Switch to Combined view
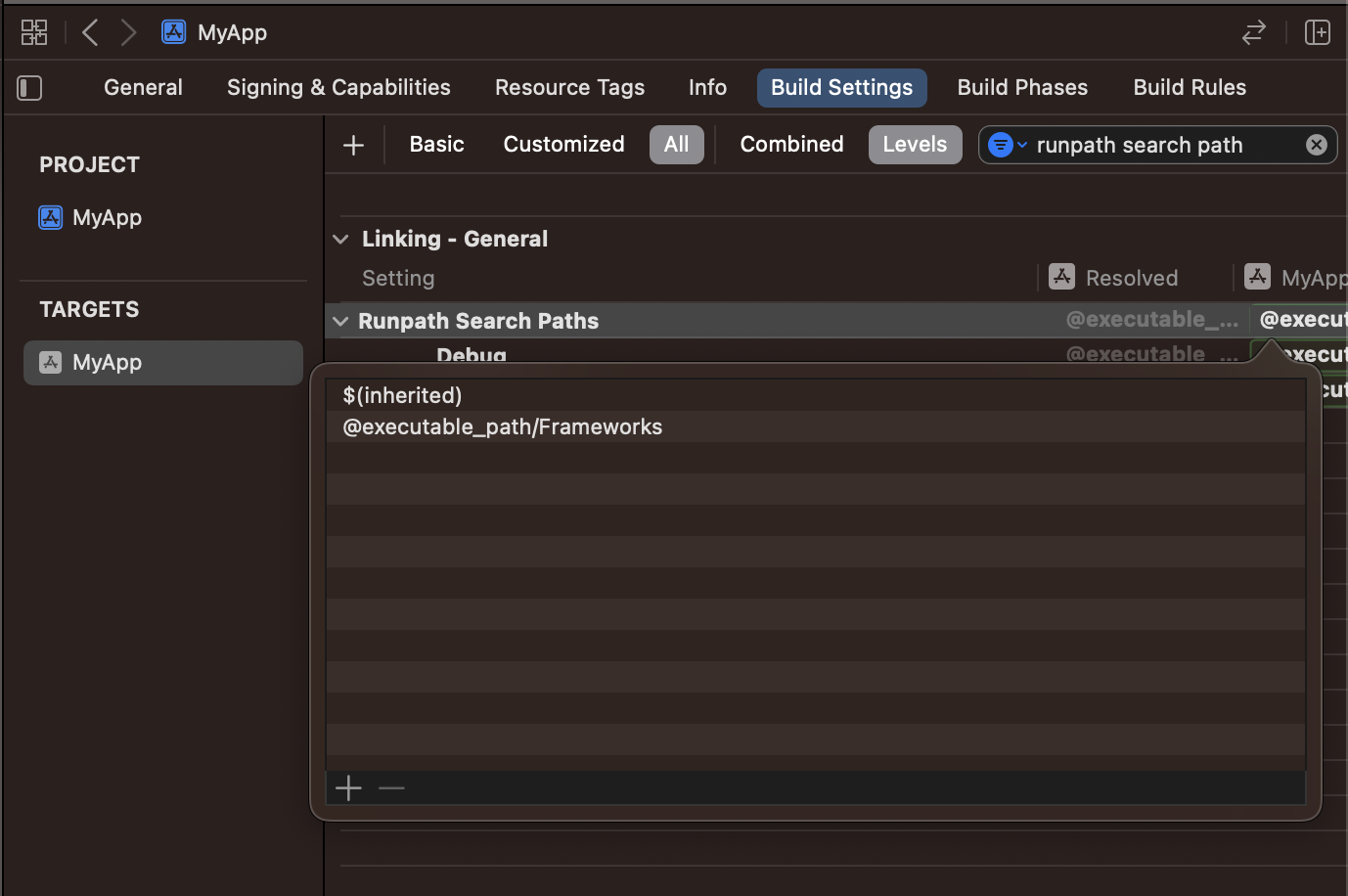This screenshot has height=896, width=1348. point(791,144)
